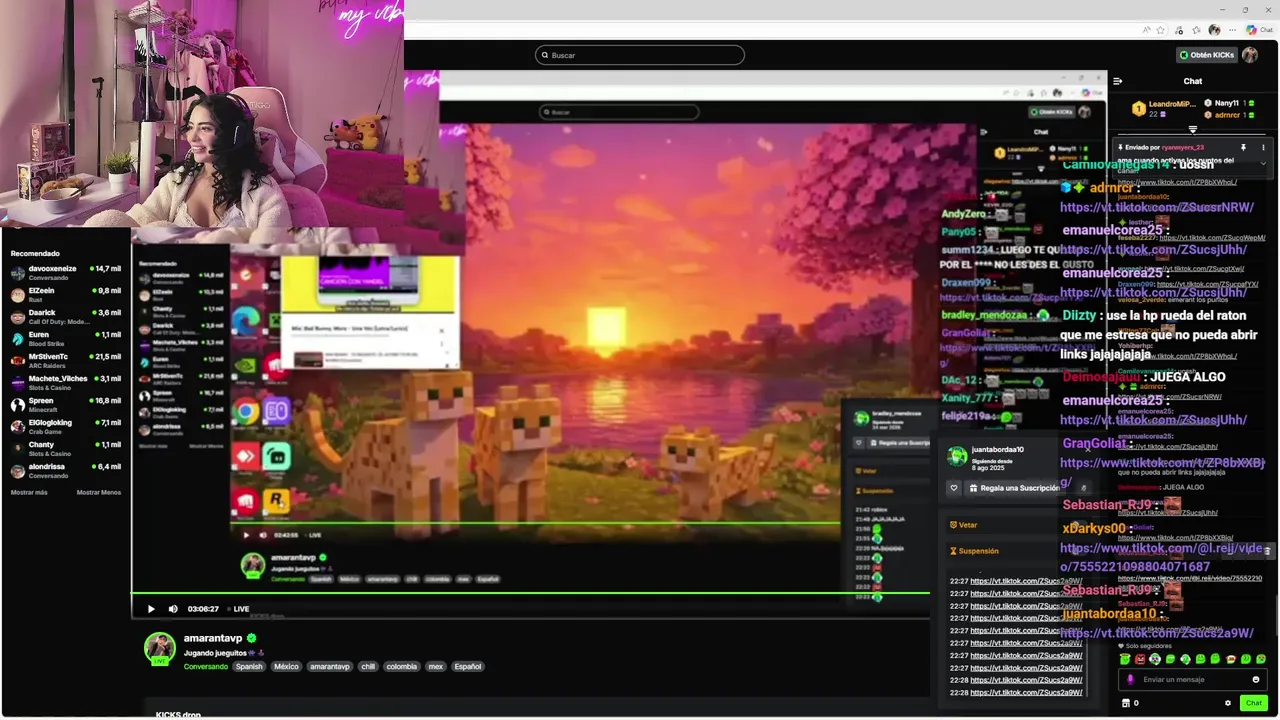Jump to LIVE in the player
Viewport: 1280px width, 720px height.
[238, 609]
